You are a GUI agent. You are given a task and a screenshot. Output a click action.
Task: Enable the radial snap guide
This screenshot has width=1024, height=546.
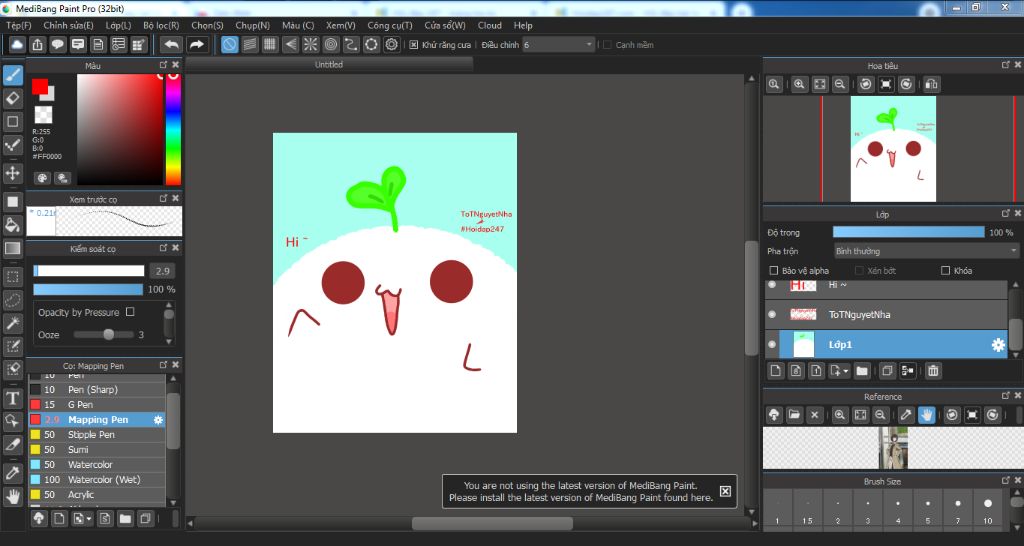pyautogui.click(x=310, y=44)
